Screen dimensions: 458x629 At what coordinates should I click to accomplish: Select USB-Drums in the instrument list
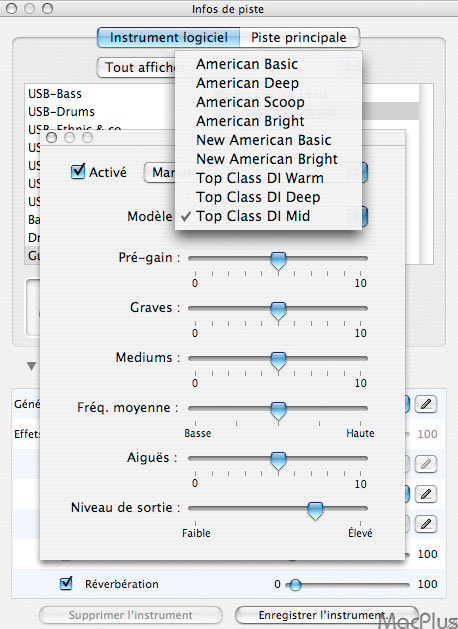[x=61, y=112]
